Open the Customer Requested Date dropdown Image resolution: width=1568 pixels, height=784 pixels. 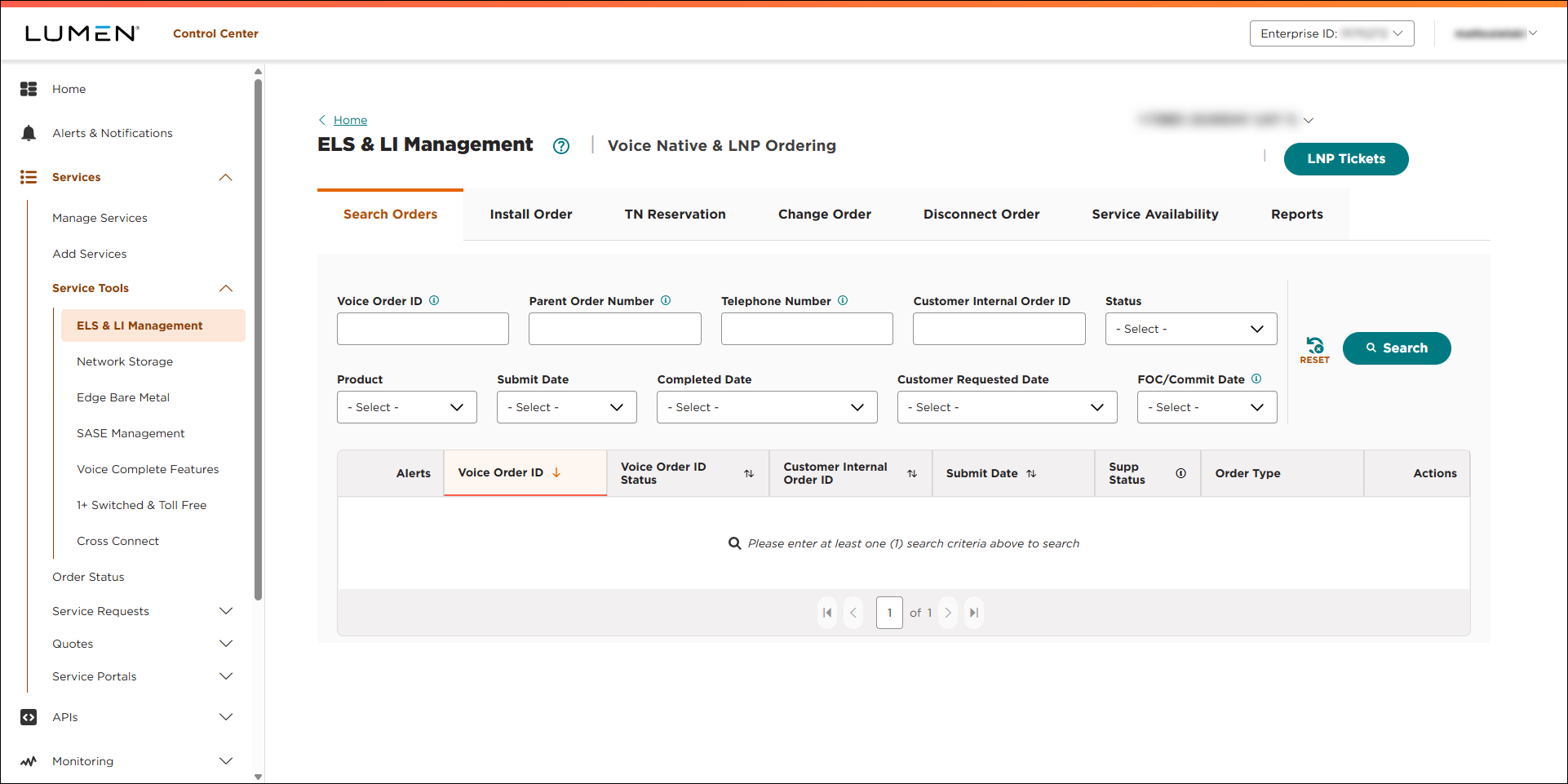(x=1008, y=407)
